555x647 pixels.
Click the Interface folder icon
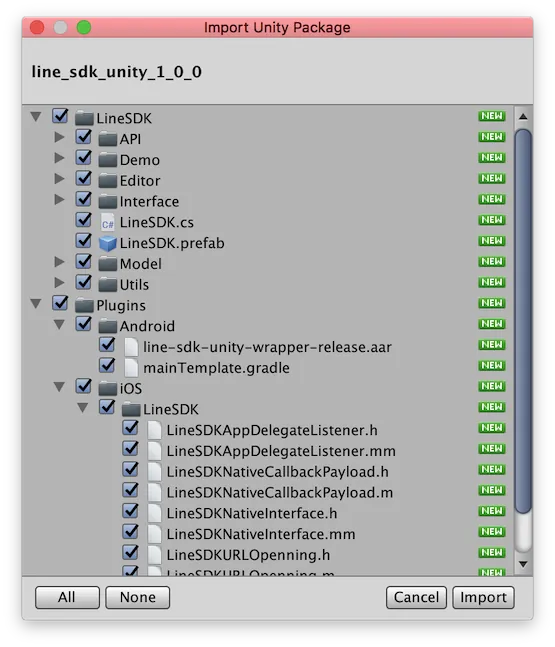click(x=108, y=201)
